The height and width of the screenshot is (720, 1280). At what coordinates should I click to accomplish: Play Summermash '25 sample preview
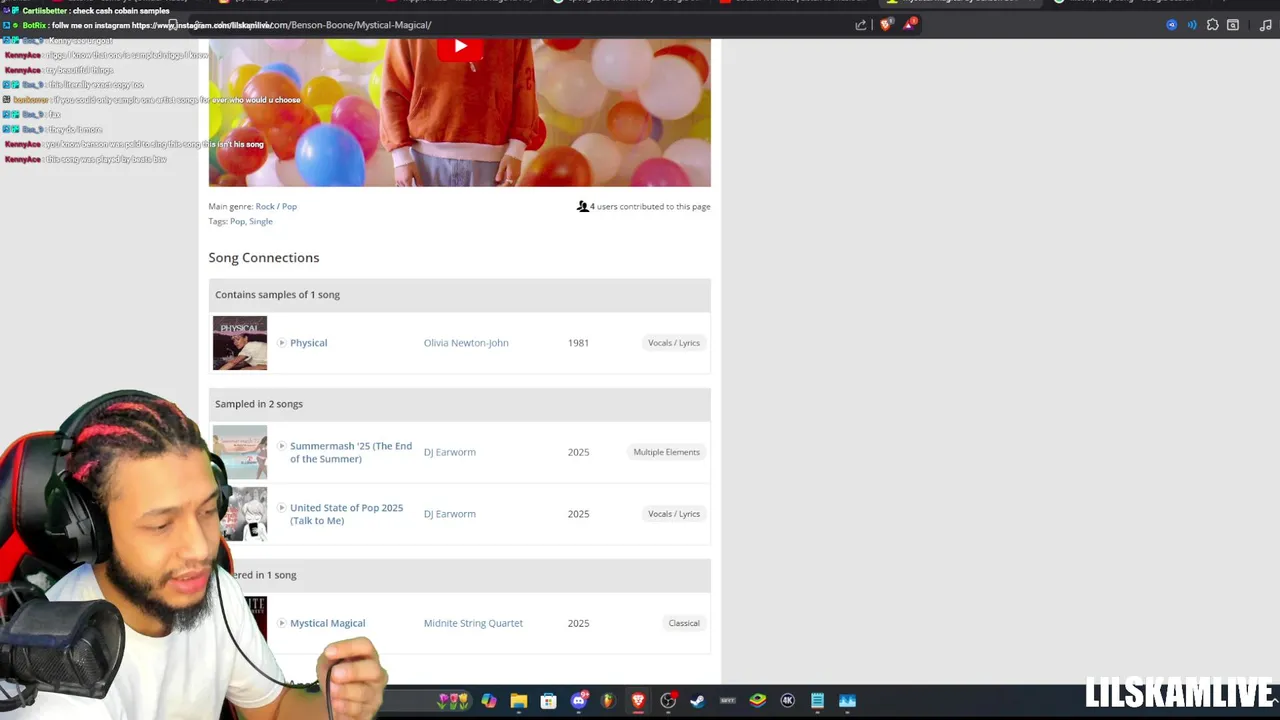[x=282, y=446]
